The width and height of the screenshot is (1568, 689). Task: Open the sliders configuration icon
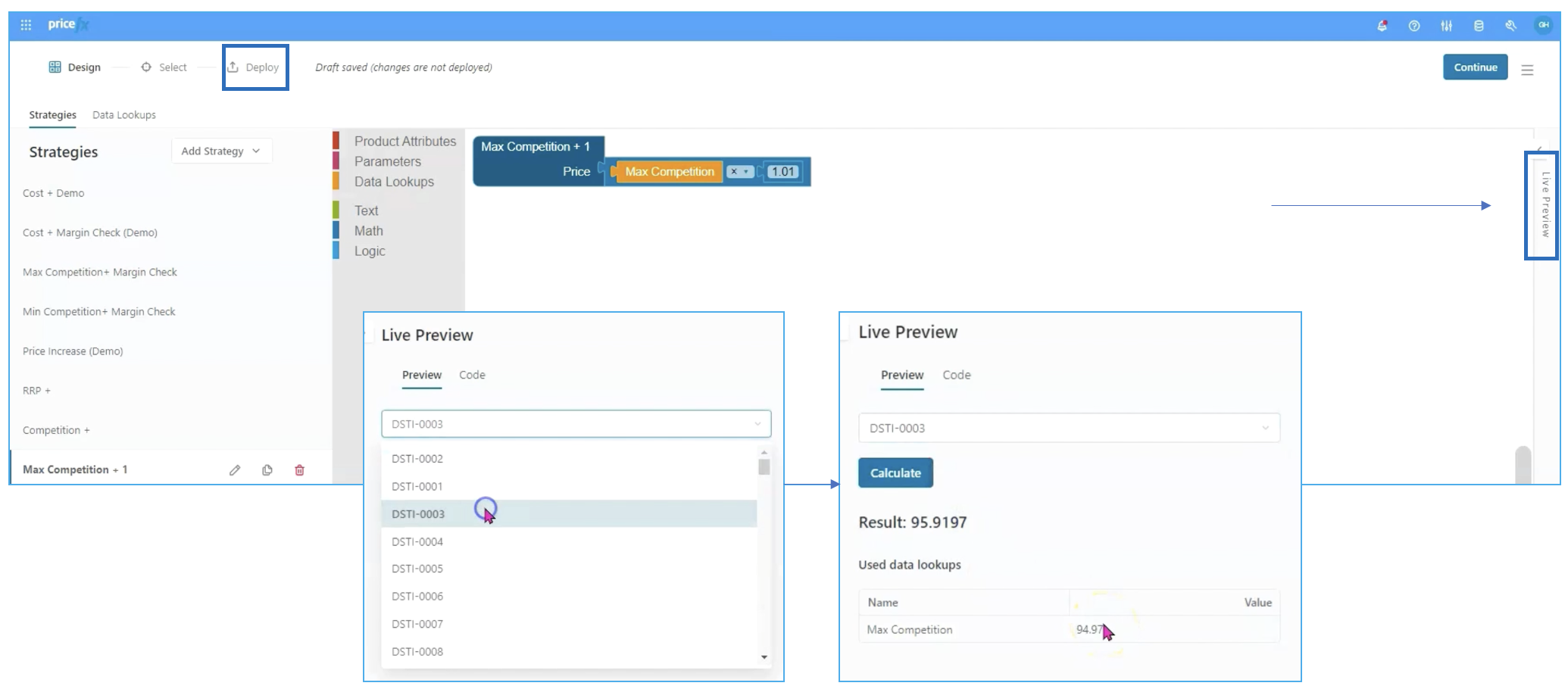[1446, 26]
